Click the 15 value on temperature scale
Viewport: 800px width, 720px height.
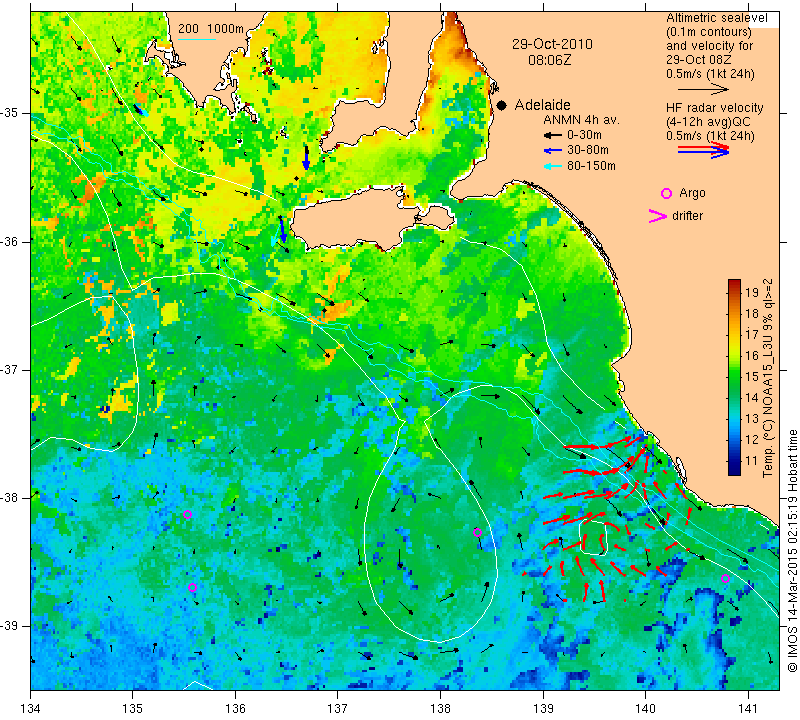[752, 377]
